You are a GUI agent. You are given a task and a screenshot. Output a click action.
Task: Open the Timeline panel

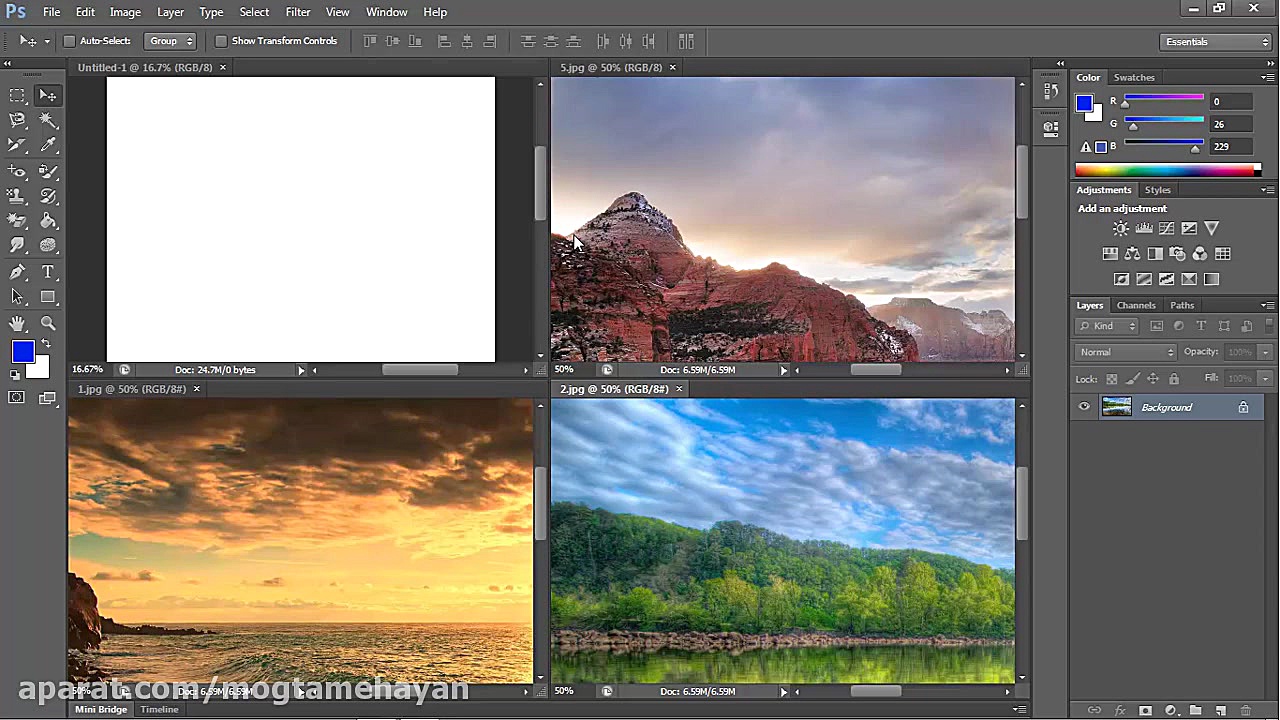159,709
